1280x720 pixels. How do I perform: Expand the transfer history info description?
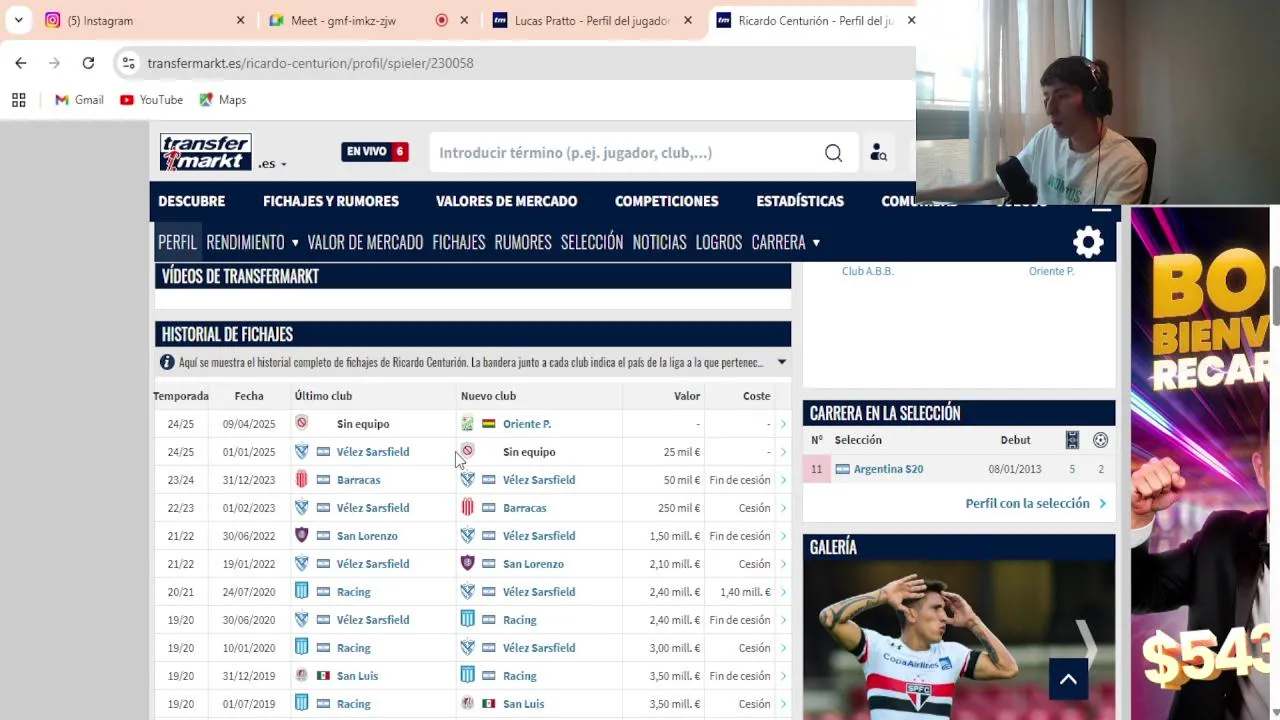click(x=782, y=362)
